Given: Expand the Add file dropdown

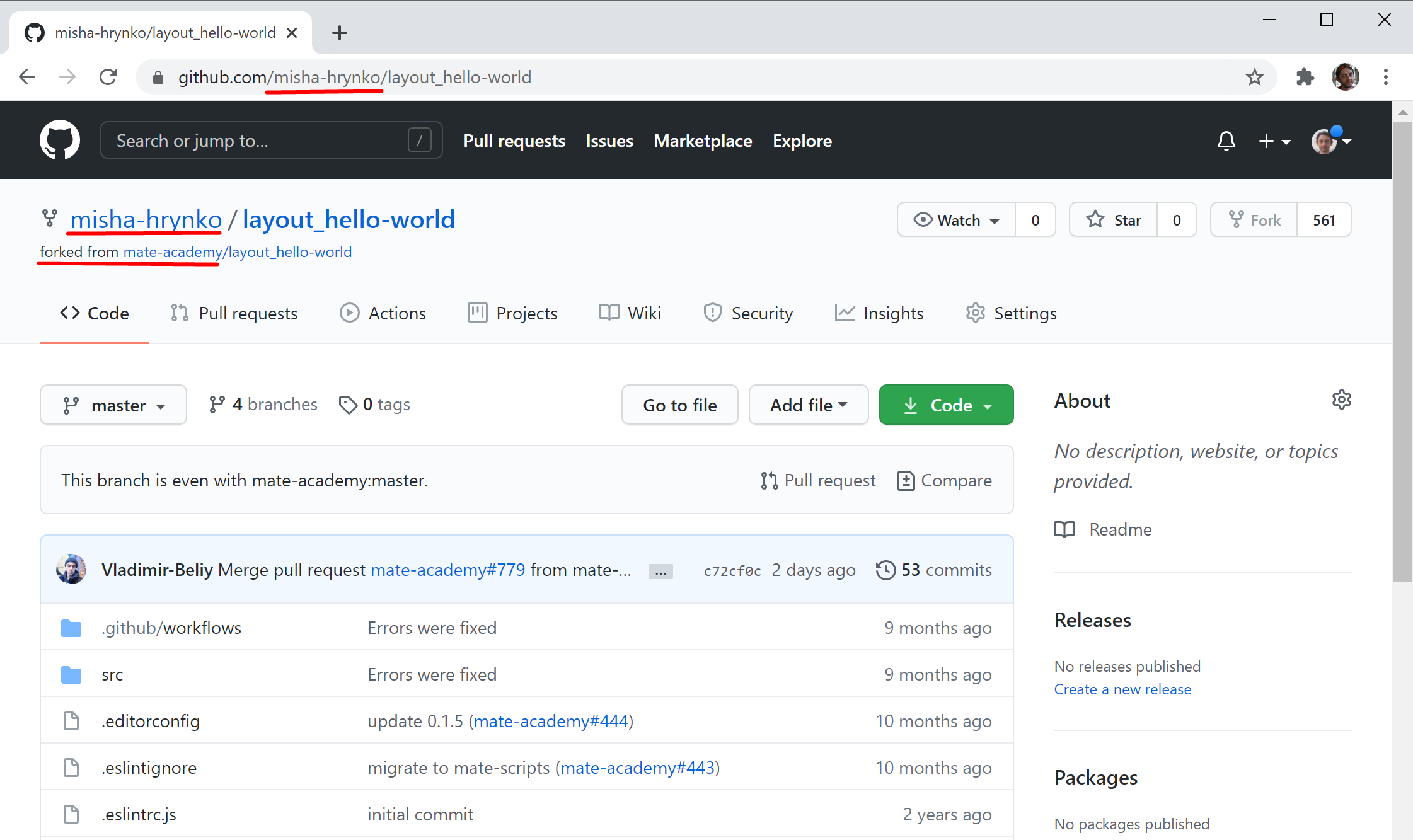Looking at the screenshot, I should coord(809,405).
